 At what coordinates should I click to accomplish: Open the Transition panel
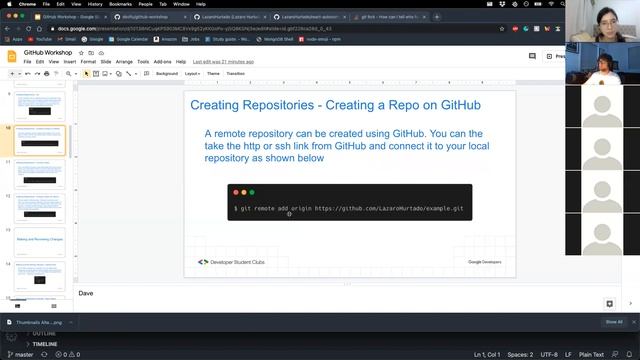click(x=236, y=74)
